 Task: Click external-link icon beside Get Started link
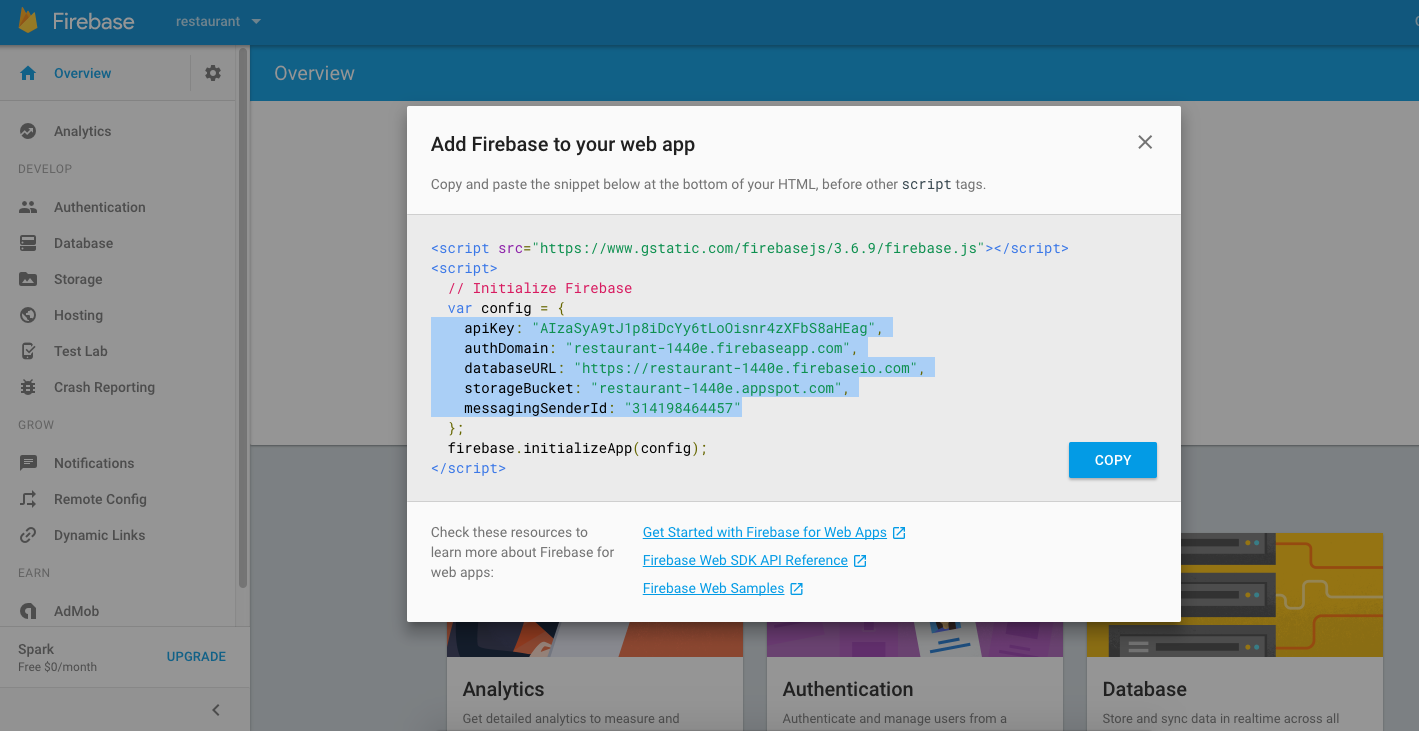[899, 533]
